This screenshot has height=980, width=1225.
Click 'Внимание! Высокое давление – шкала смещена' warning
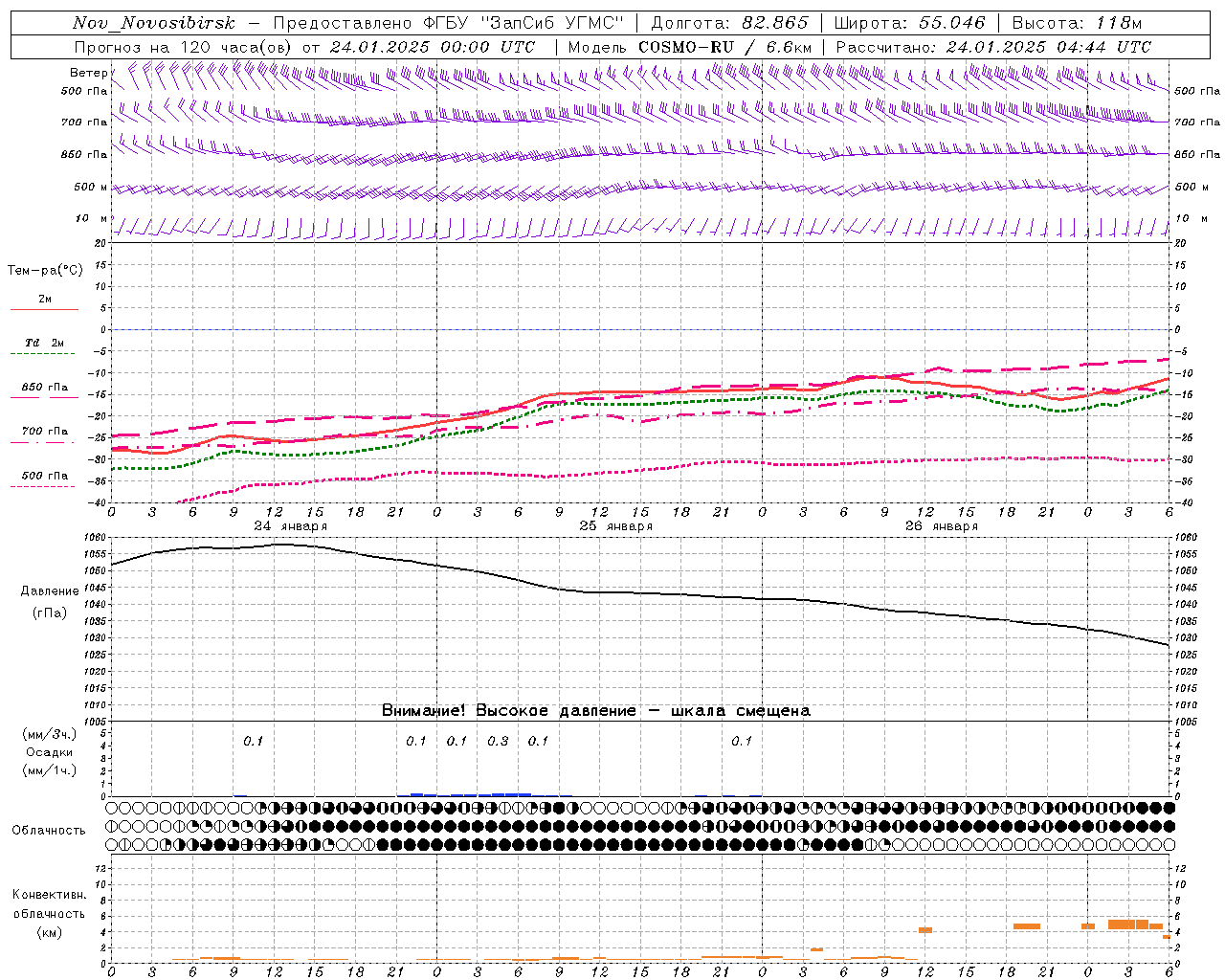tap(595, 711)
